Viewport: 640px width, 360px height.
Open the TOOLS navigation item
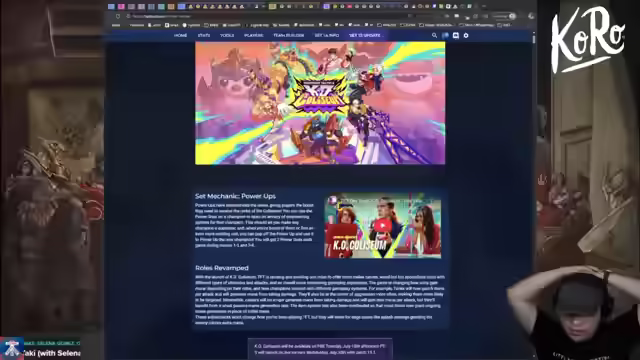pos(227,36)
